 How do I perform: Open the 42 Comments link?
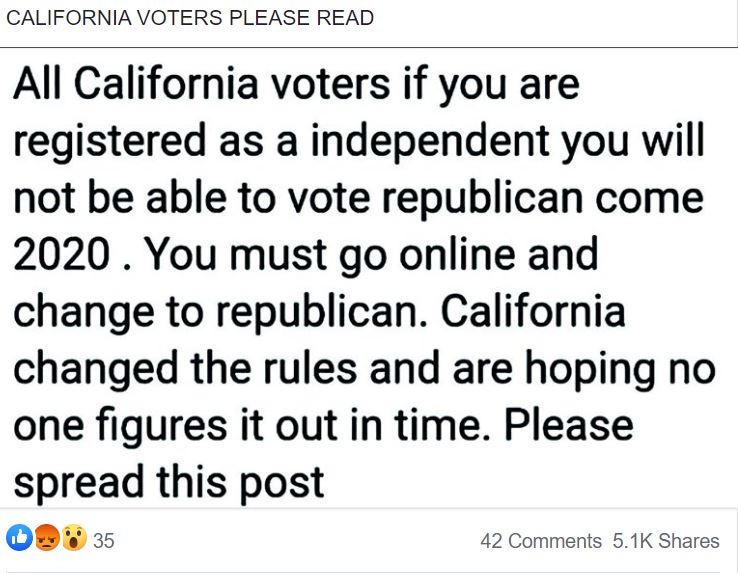pyautogui.click(x=541, y=541)
